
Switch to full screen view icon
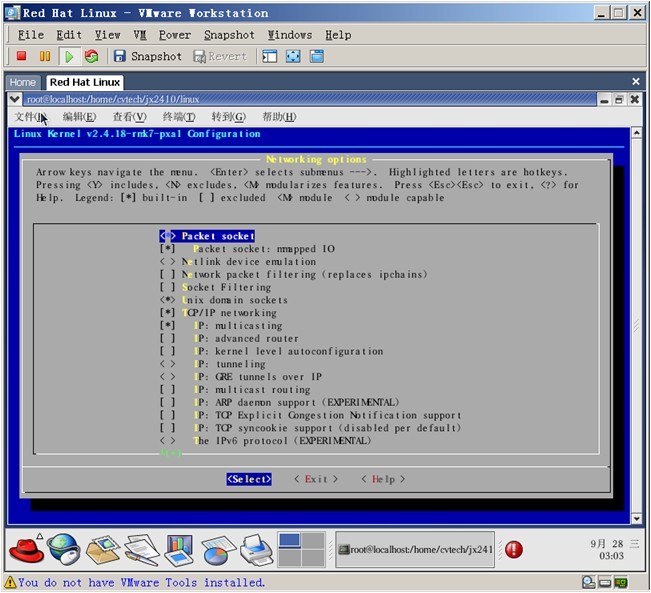pyautogui.click(x=293, y=57)
